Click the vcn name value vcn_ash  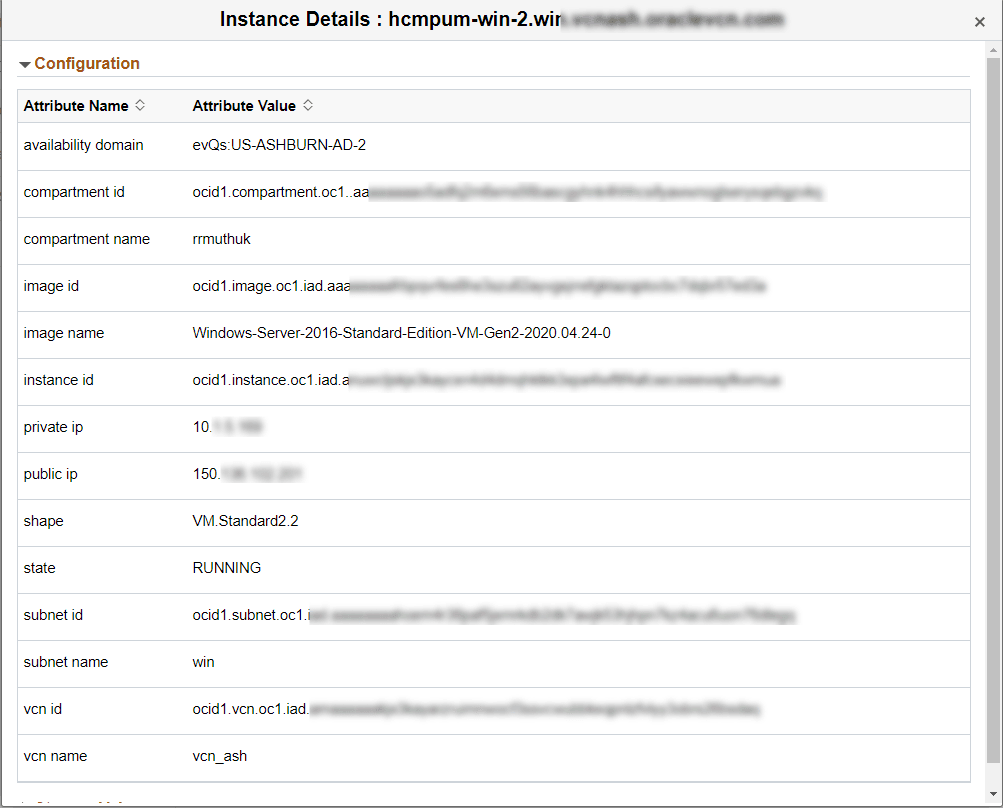coord(219,756)
